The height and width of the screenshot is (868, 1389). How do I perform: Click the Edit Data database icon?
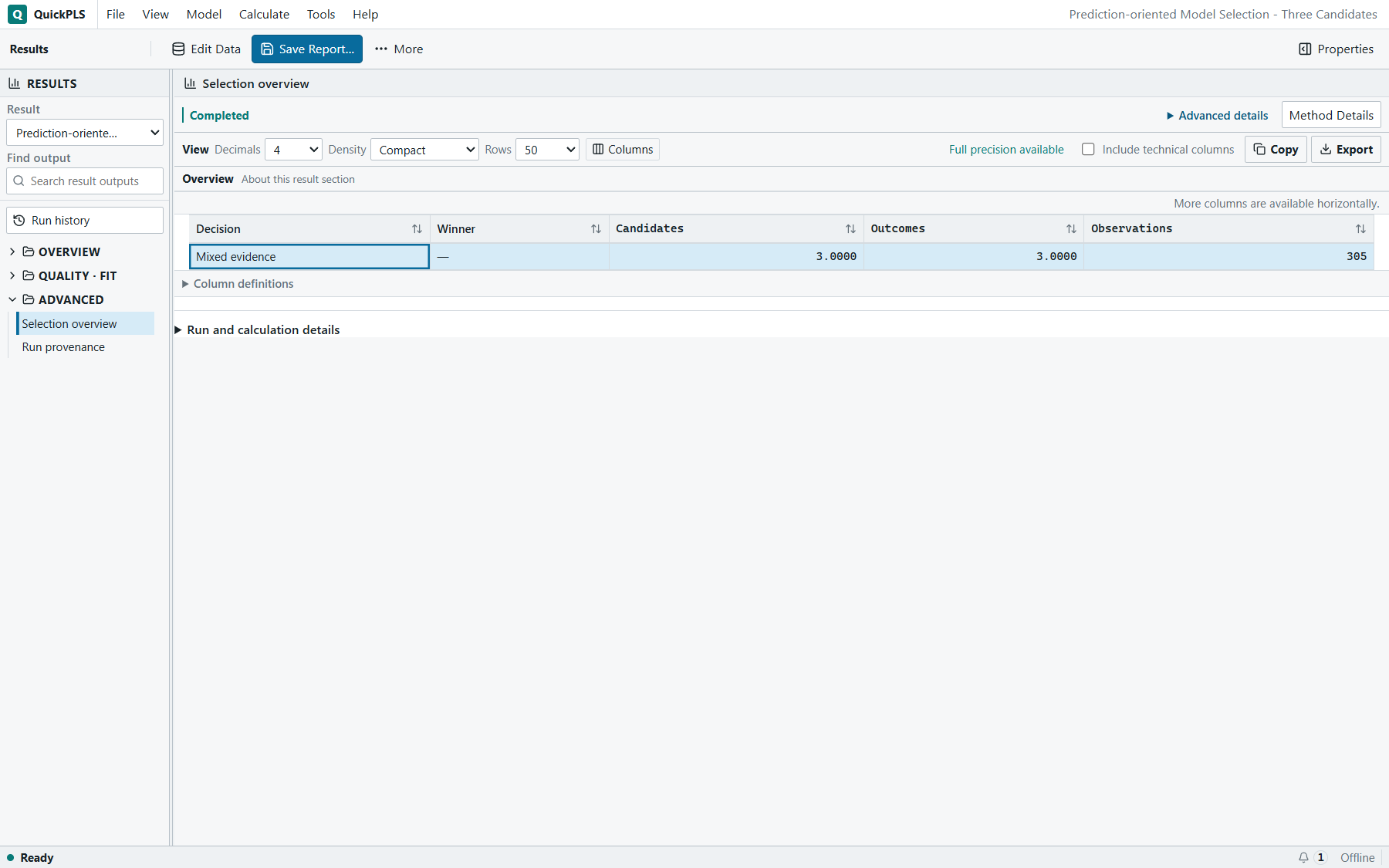click(x=178, y=49)
